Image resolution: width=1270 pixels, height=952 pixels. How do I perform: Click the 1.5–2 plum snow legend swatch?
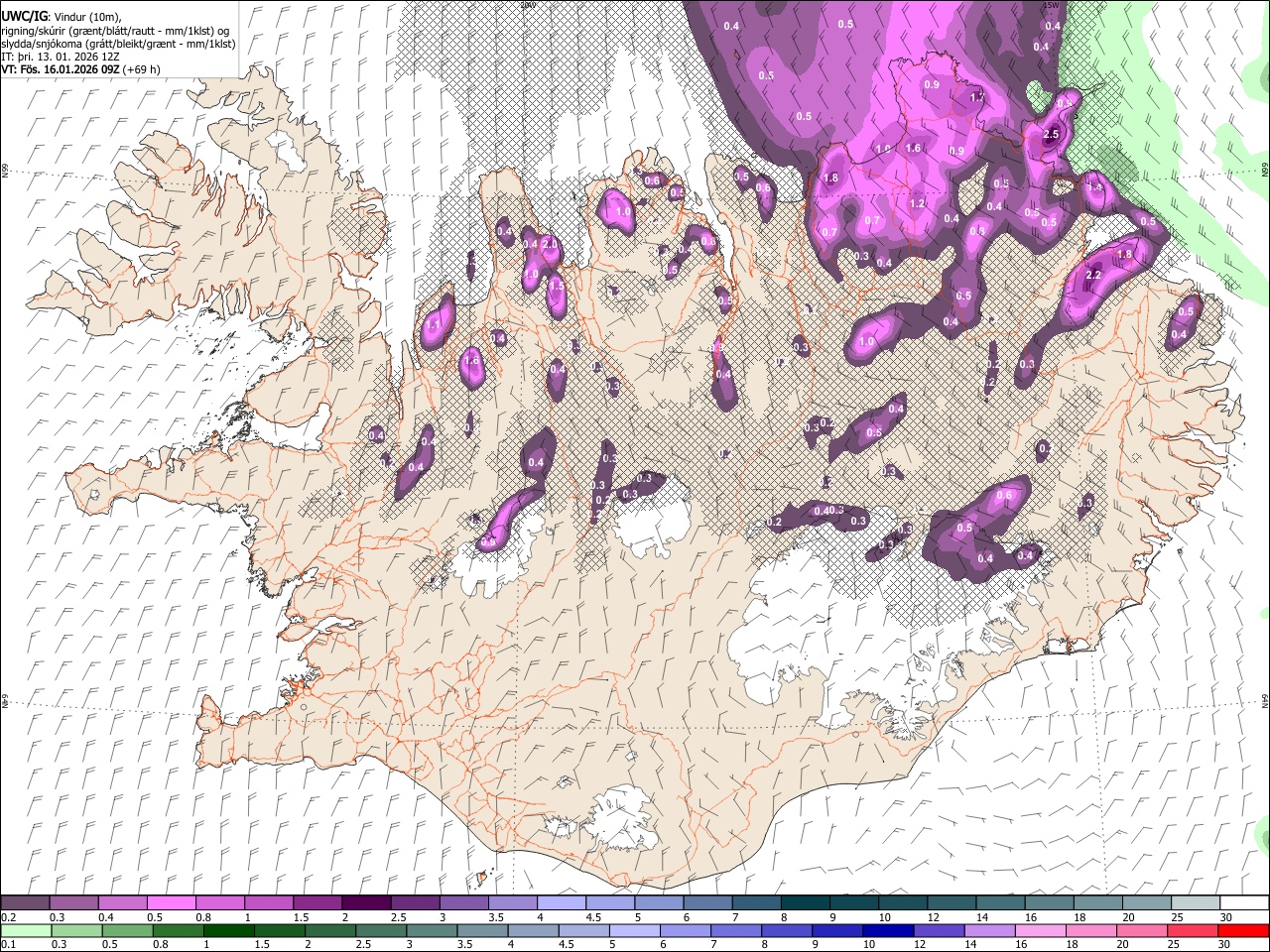[x=317, y=902]
